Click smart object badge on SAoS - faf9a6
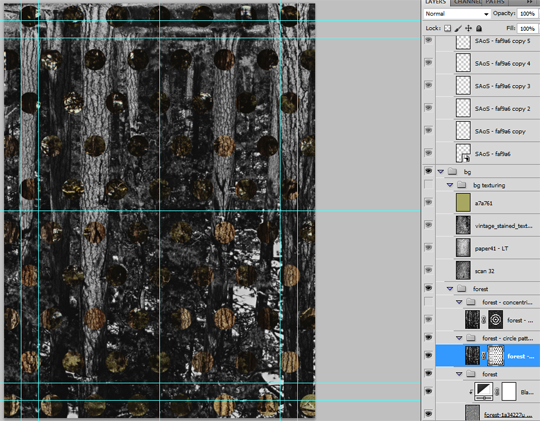The image size is (540, 421). coord(466,158)
